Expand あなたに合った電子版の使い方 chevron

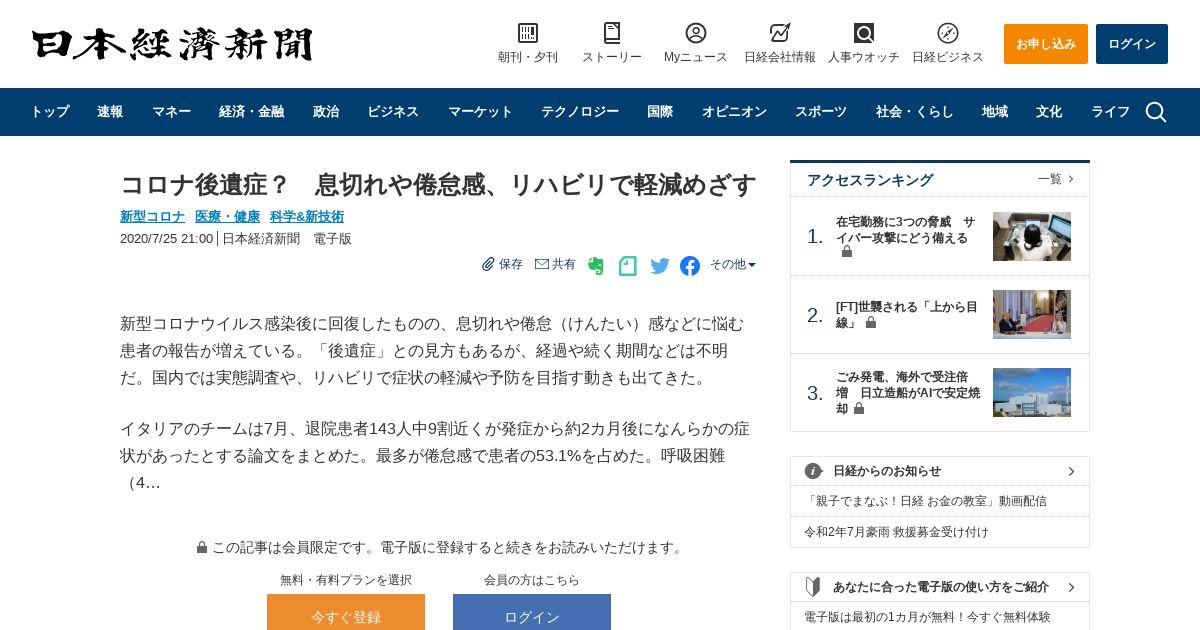point(1071,587)
